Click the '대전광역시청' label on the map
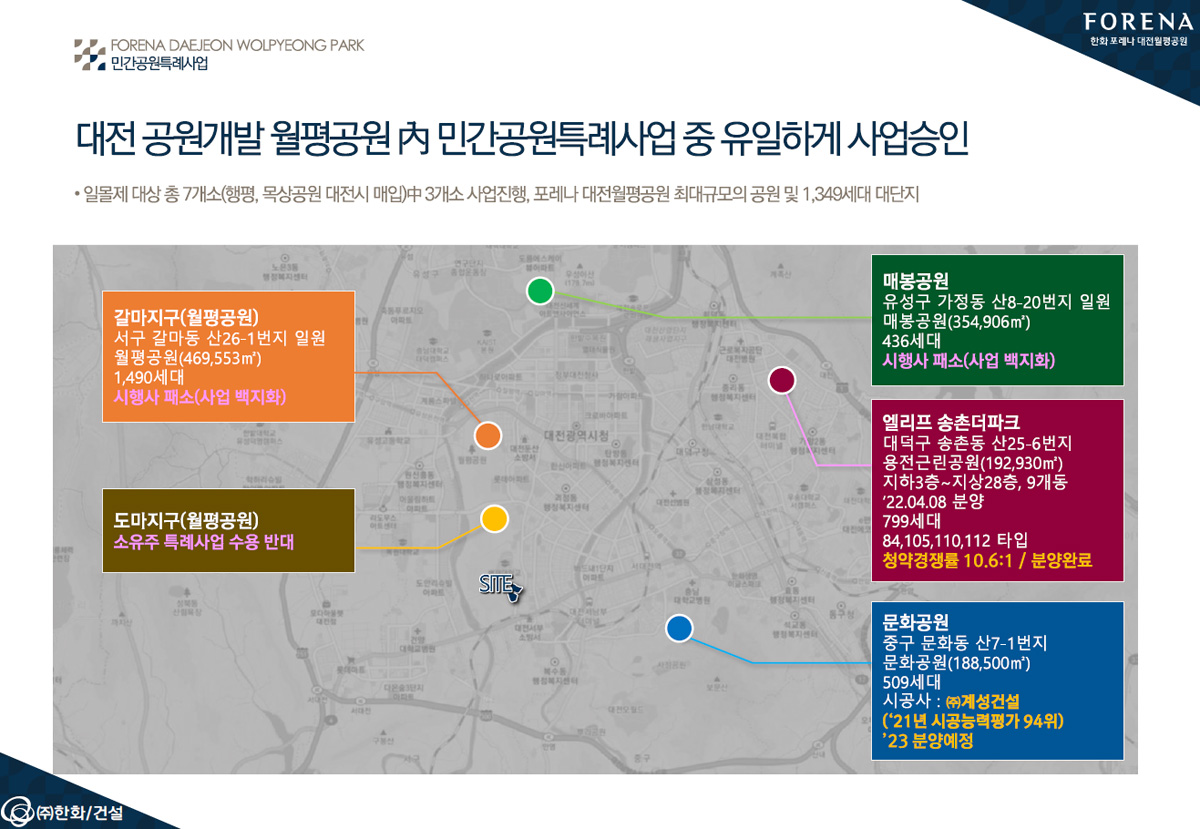This screenshot has width=1200, height=829. pos(577,435)
